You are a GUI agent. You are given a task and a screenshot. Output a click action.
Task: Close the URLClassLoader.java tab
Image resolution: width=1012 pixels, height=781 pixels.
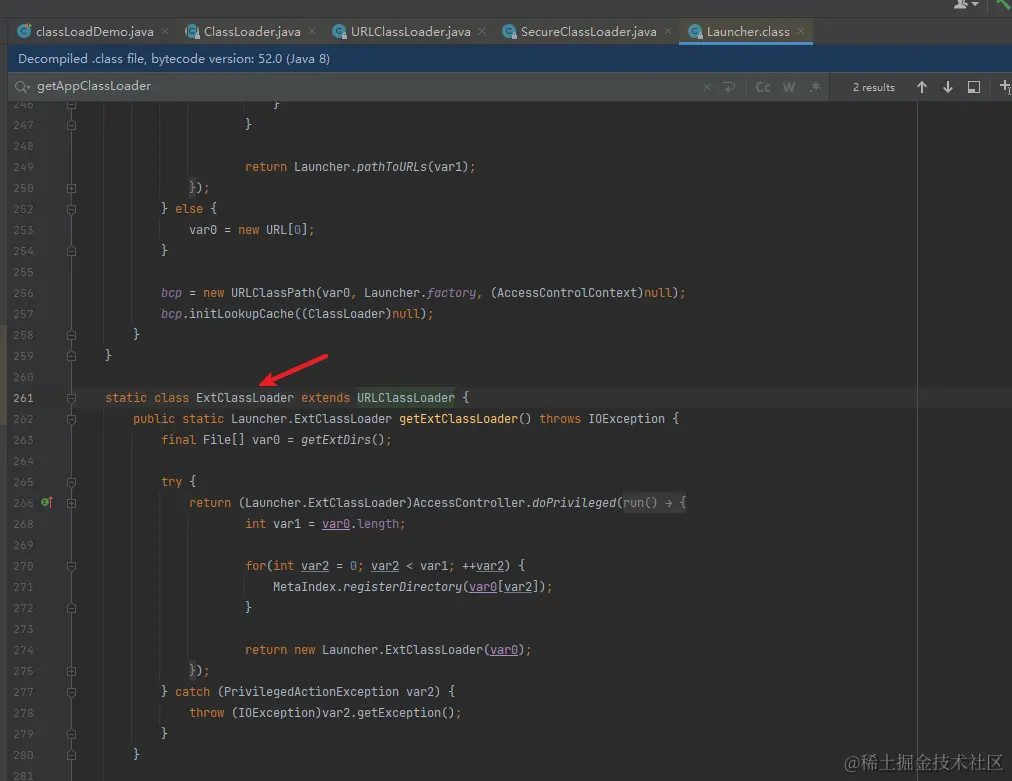click(481, 31)
